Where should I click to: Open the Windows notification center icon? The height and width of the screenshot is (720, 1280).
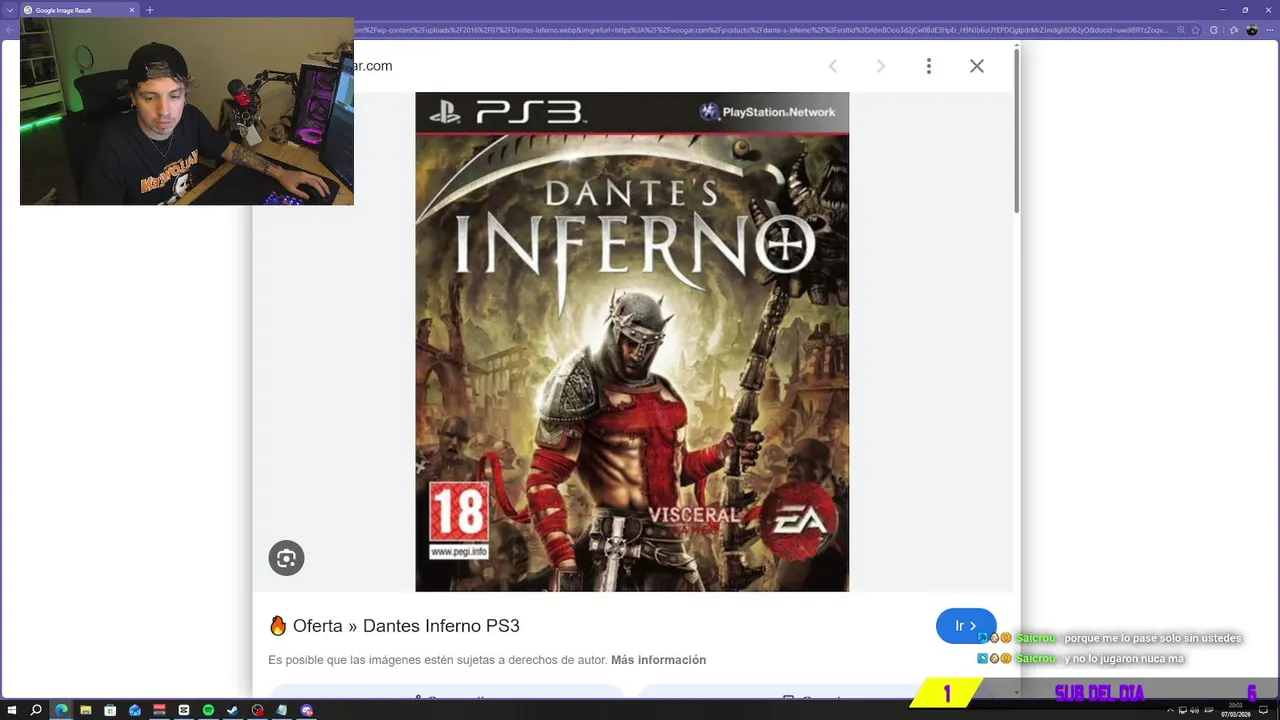point(1263,710)
